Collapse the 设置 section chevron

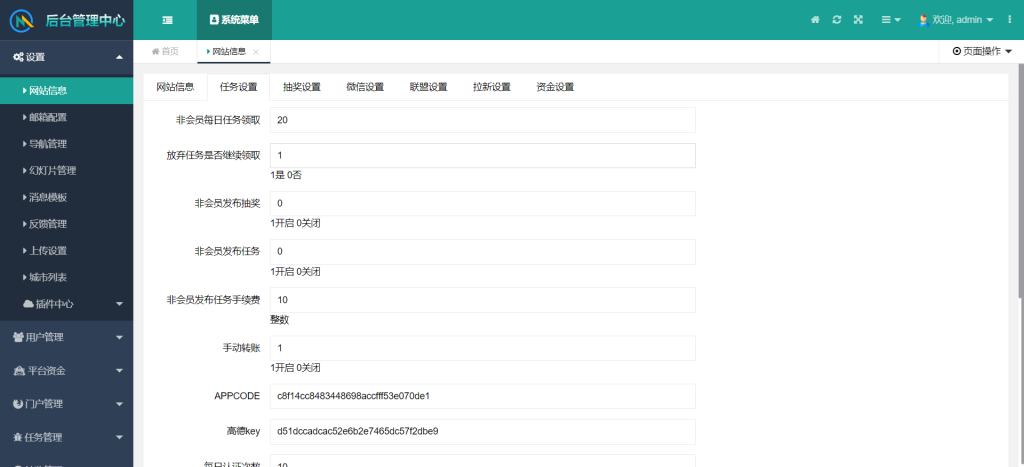tap(119, 57)
